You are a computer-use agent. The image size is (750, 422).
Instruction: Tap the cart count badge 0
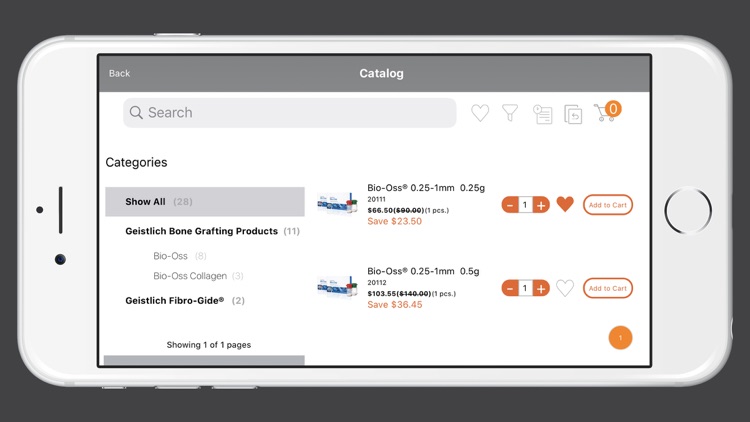pos(613,109)
